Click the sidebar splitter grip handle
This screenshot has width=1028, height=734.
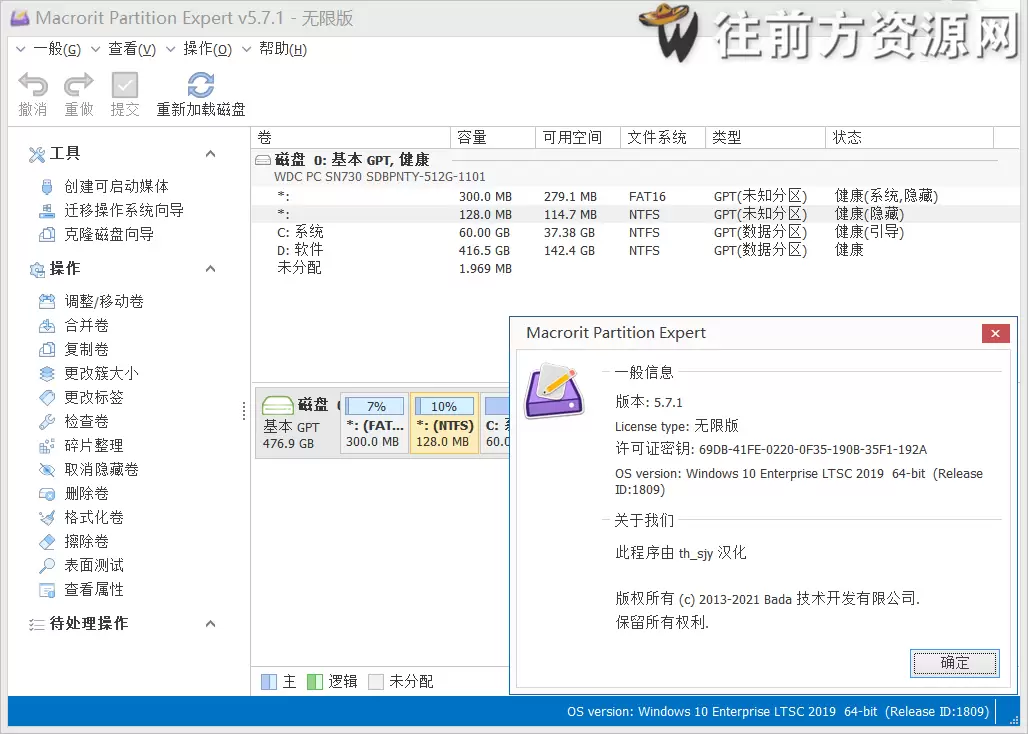pyautogui.click(x=244, y=411)
